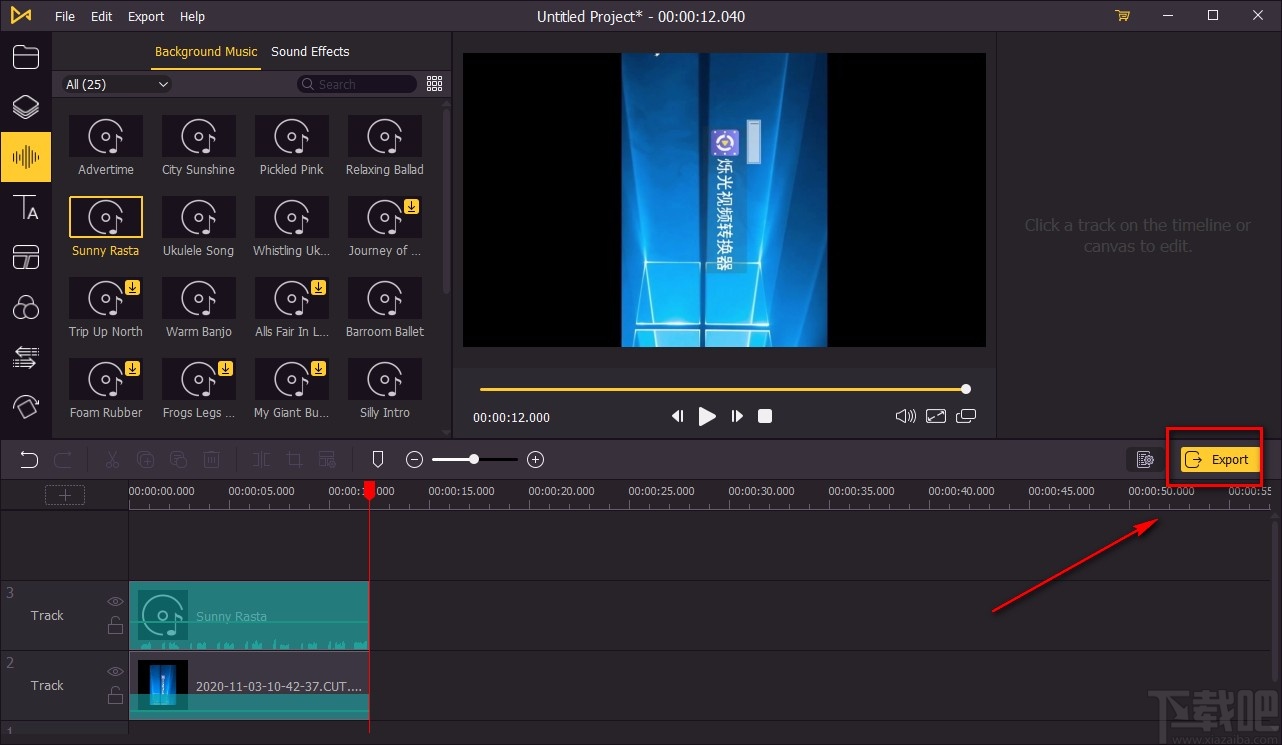Toggle the lock on Track 2

pos(116,696)
